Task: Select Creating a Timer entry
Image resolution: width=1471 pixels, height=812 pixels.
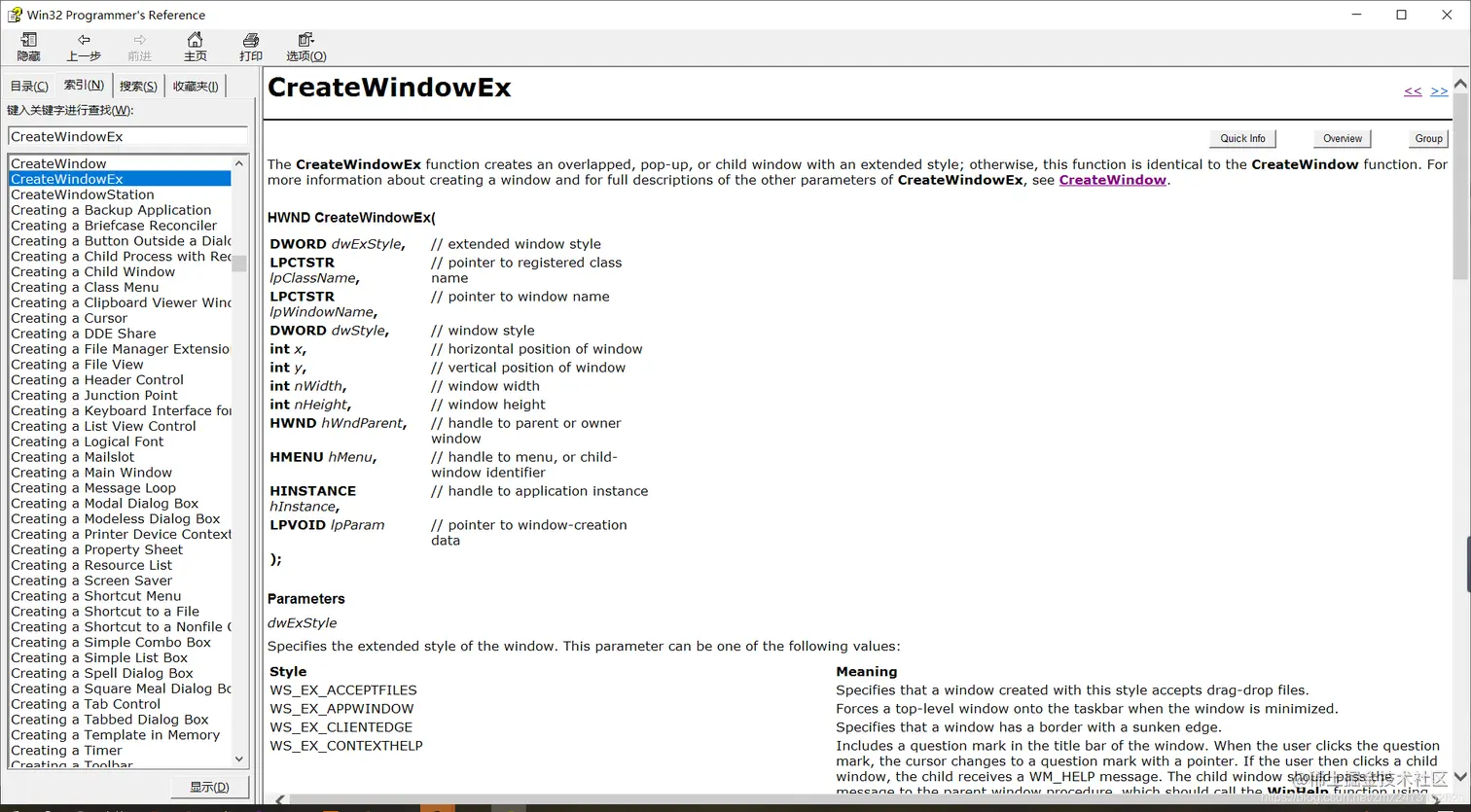Action: point(120,751)
